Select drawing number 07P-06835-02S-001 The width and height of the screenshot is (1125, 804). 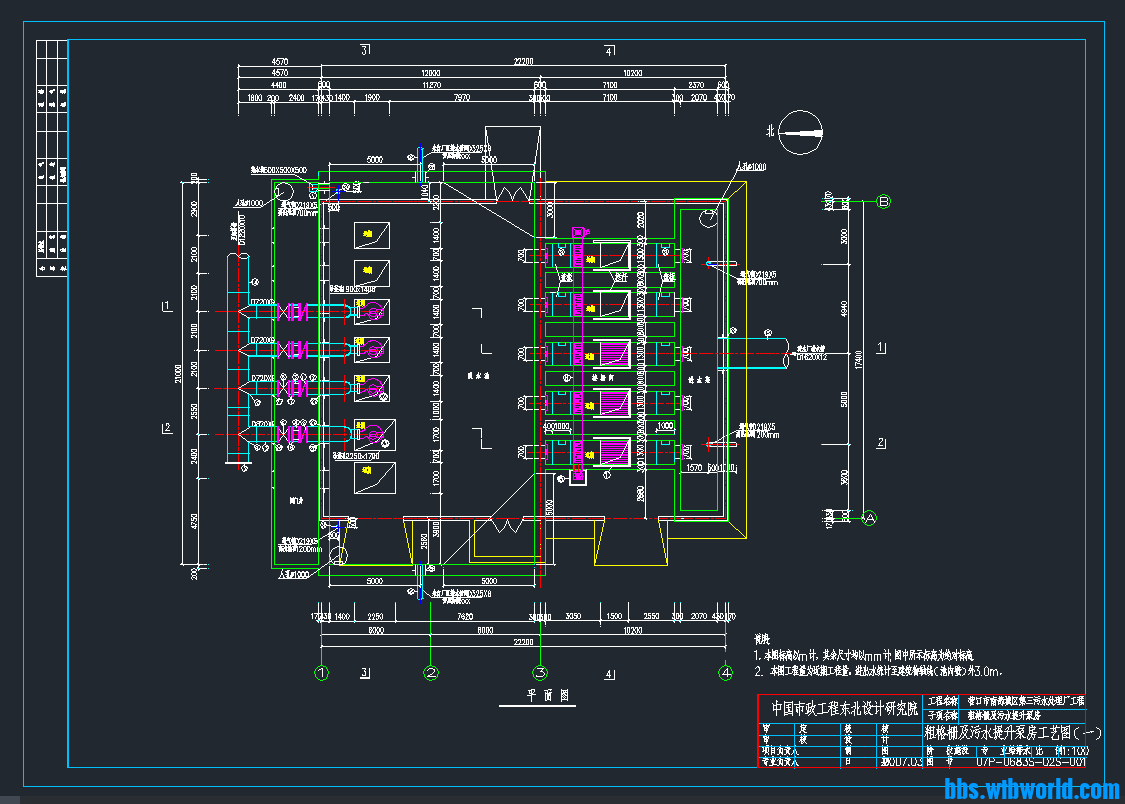click(x=1030, y=762)
